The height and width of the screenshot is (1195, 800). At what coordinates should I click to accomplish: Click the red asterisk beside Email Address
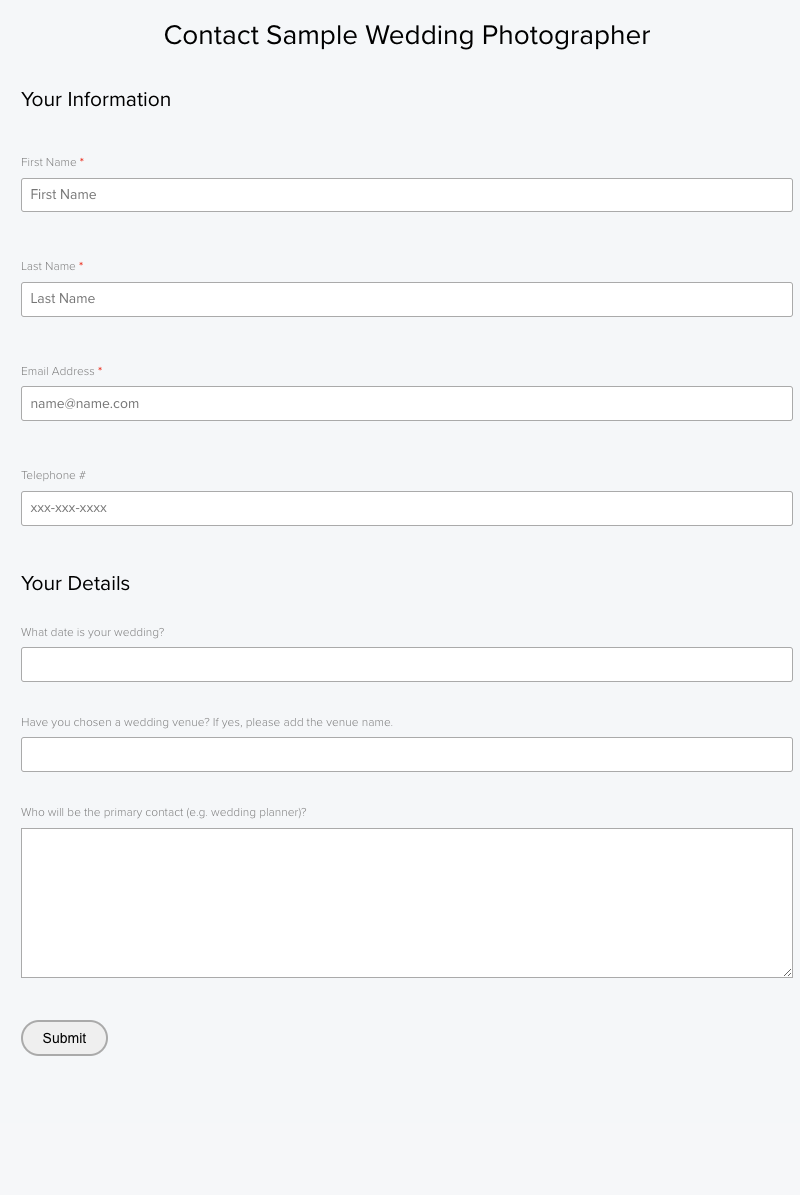tap(100, 370)
